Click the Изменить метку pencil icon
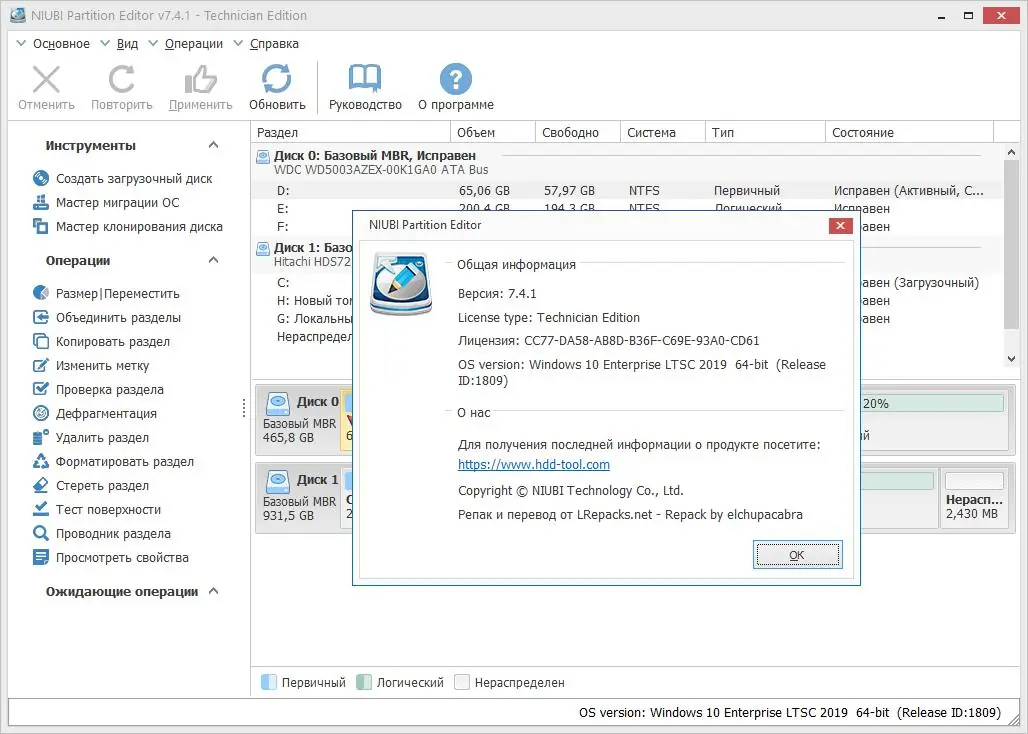The height and width of the screenshot is (734, 1028). 41,365
